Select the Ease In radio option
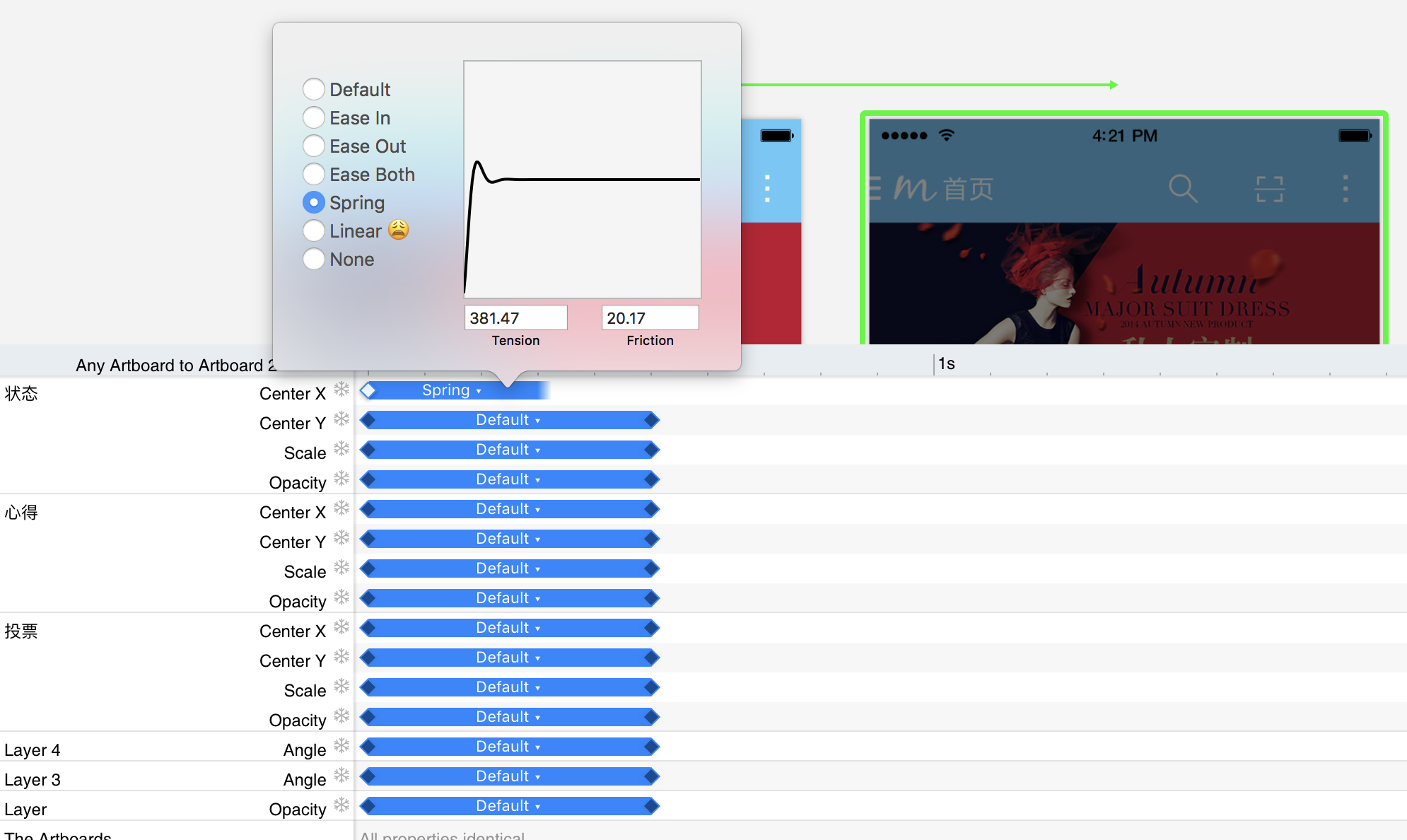Screen dimensions: 1407x840 pyautogui.click(x=314, y=117)
